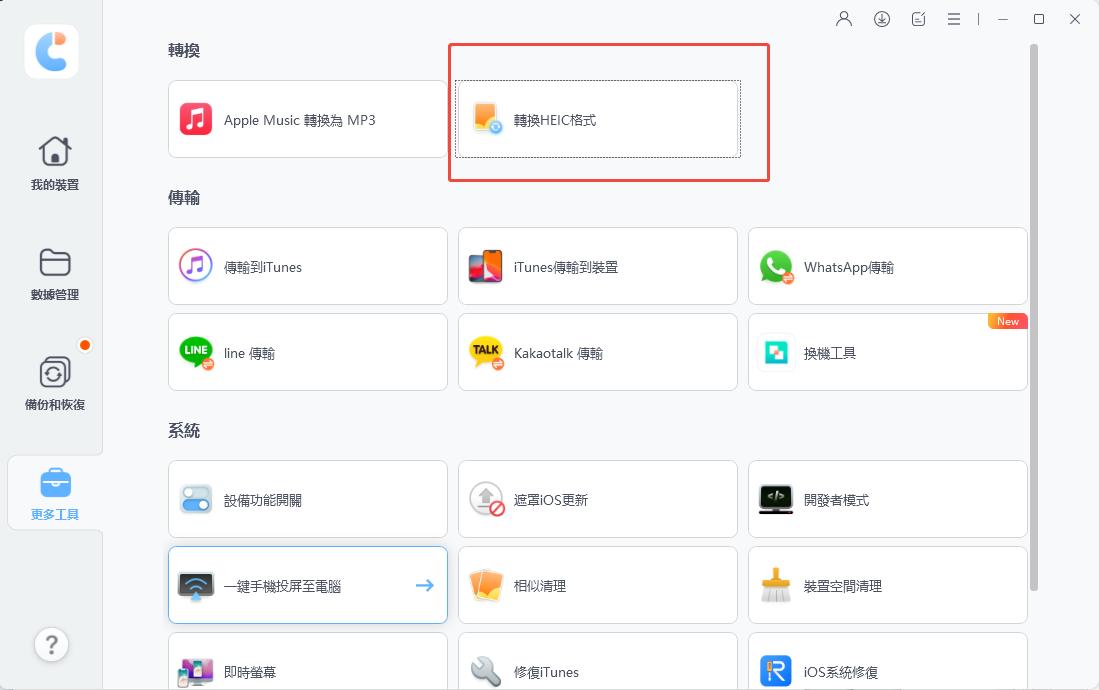This screenshot has width=1099, height=690.
Task: Open the hamburger menu icon
Action: [954, 19]
